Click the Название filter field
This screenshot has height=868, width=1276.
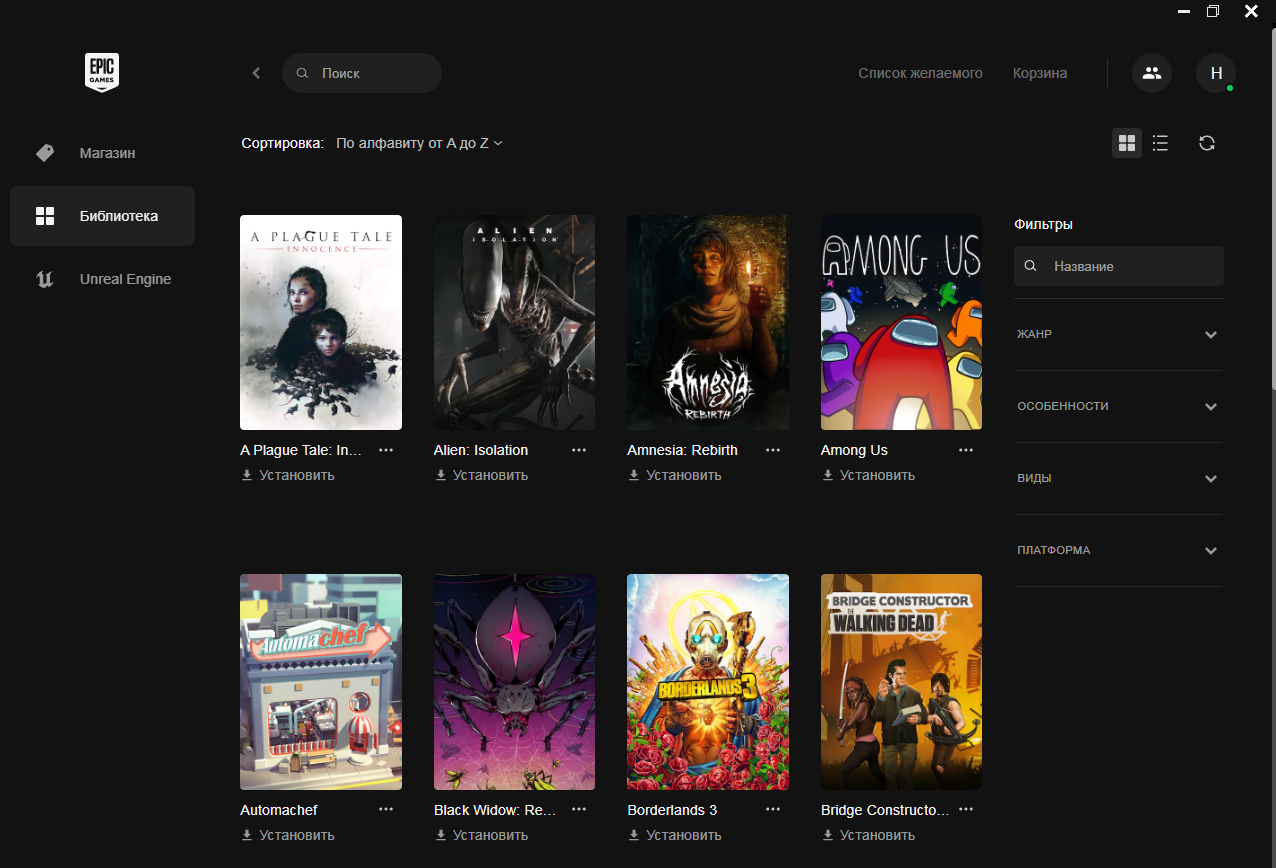click(1119, 266)
